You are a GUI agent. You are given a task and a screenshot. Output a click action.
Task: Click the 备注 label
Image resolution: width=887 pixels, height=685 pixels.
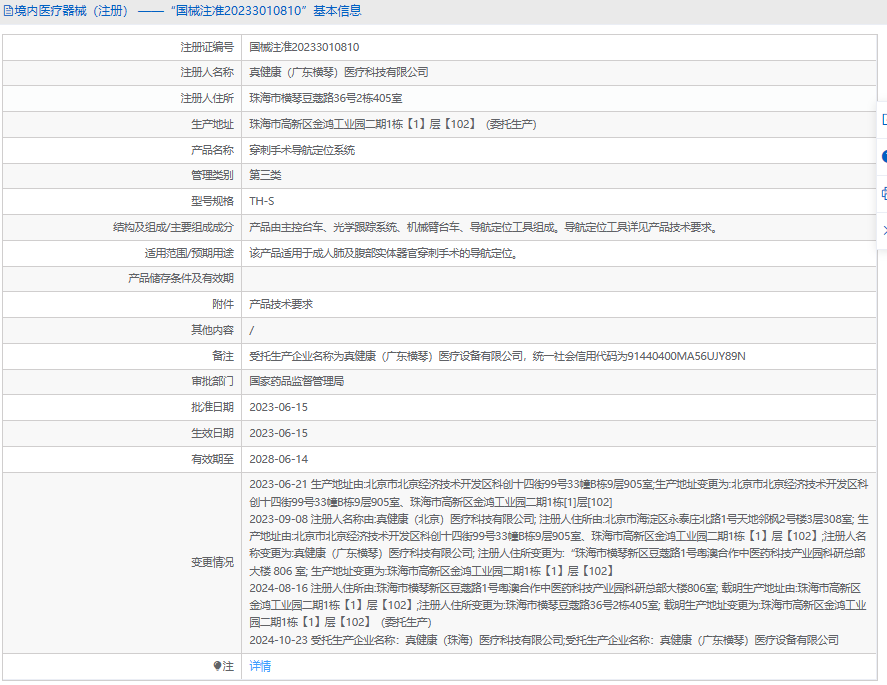pos(223,356)
